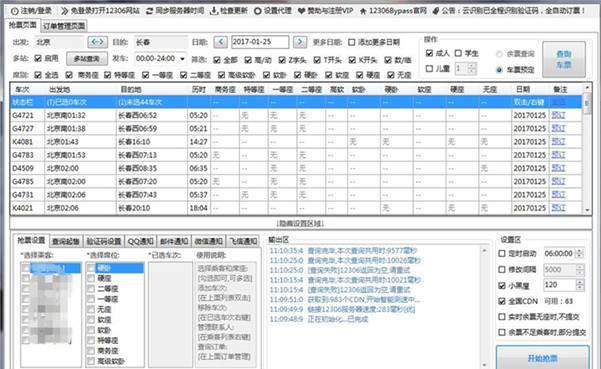The width and height of the screenshot is (601, 369).
Task: Toggle the 成人 passenger checkbox
Action: 429,53
